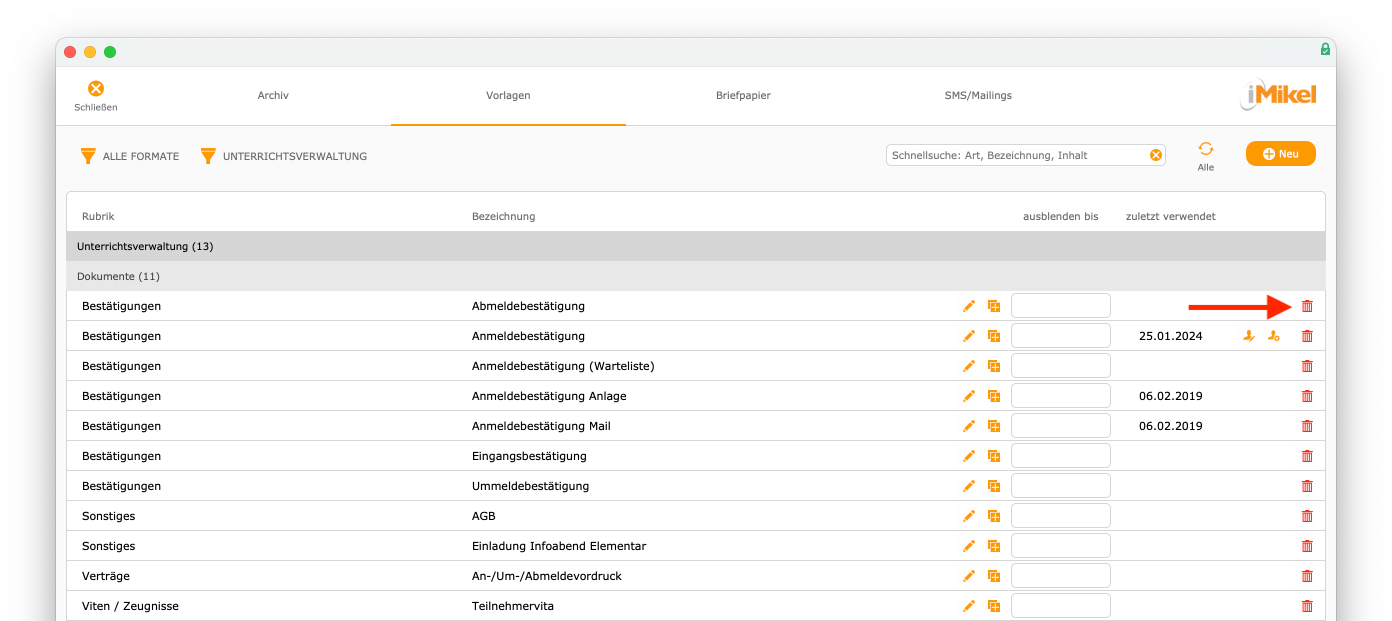This screenshot has height=621, width=1392.
Task: Click ausblenden bis field for Teilnehmervita
Action: [1061, 606]
